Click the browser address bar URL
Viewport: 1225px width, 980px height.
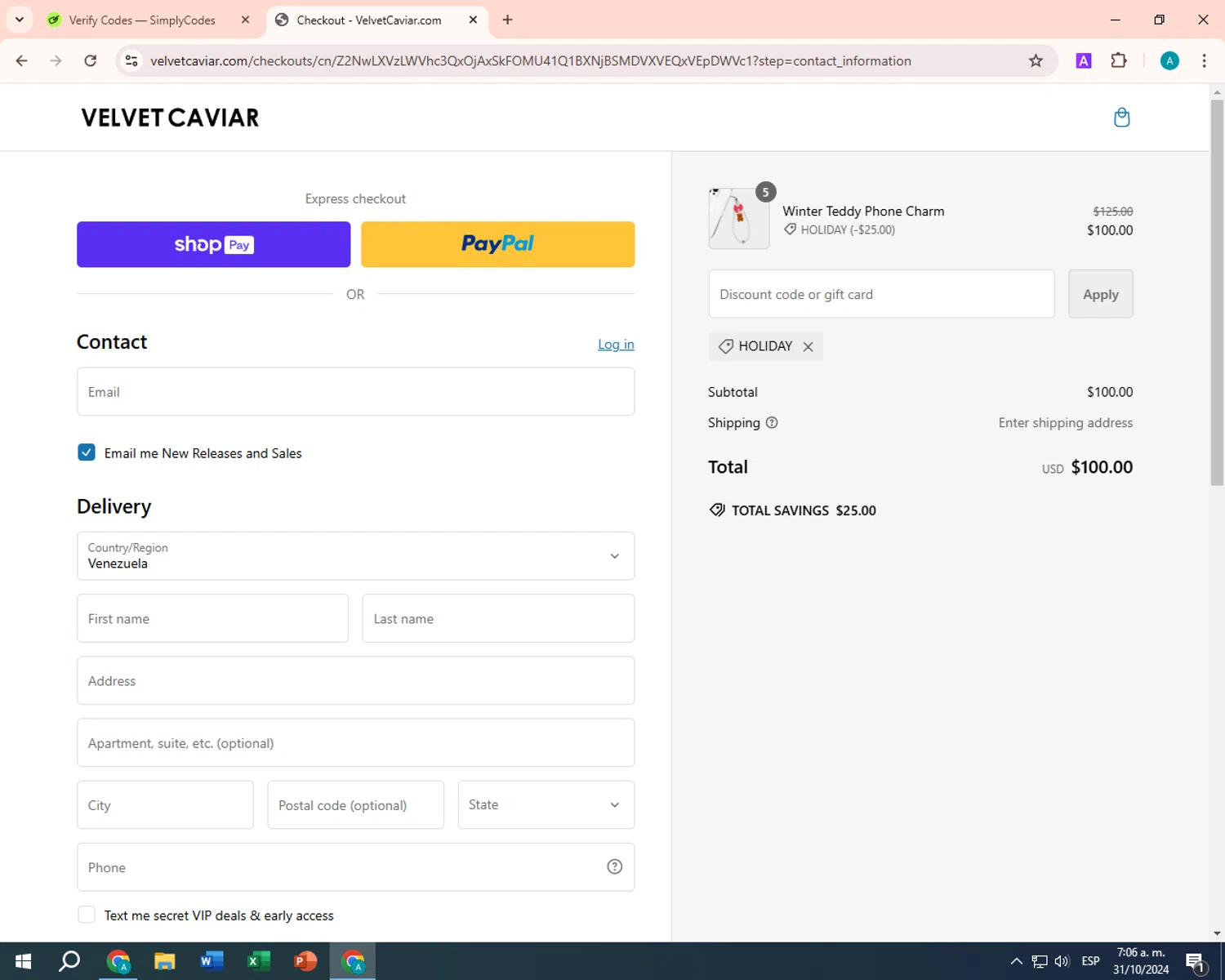[531, 61]
